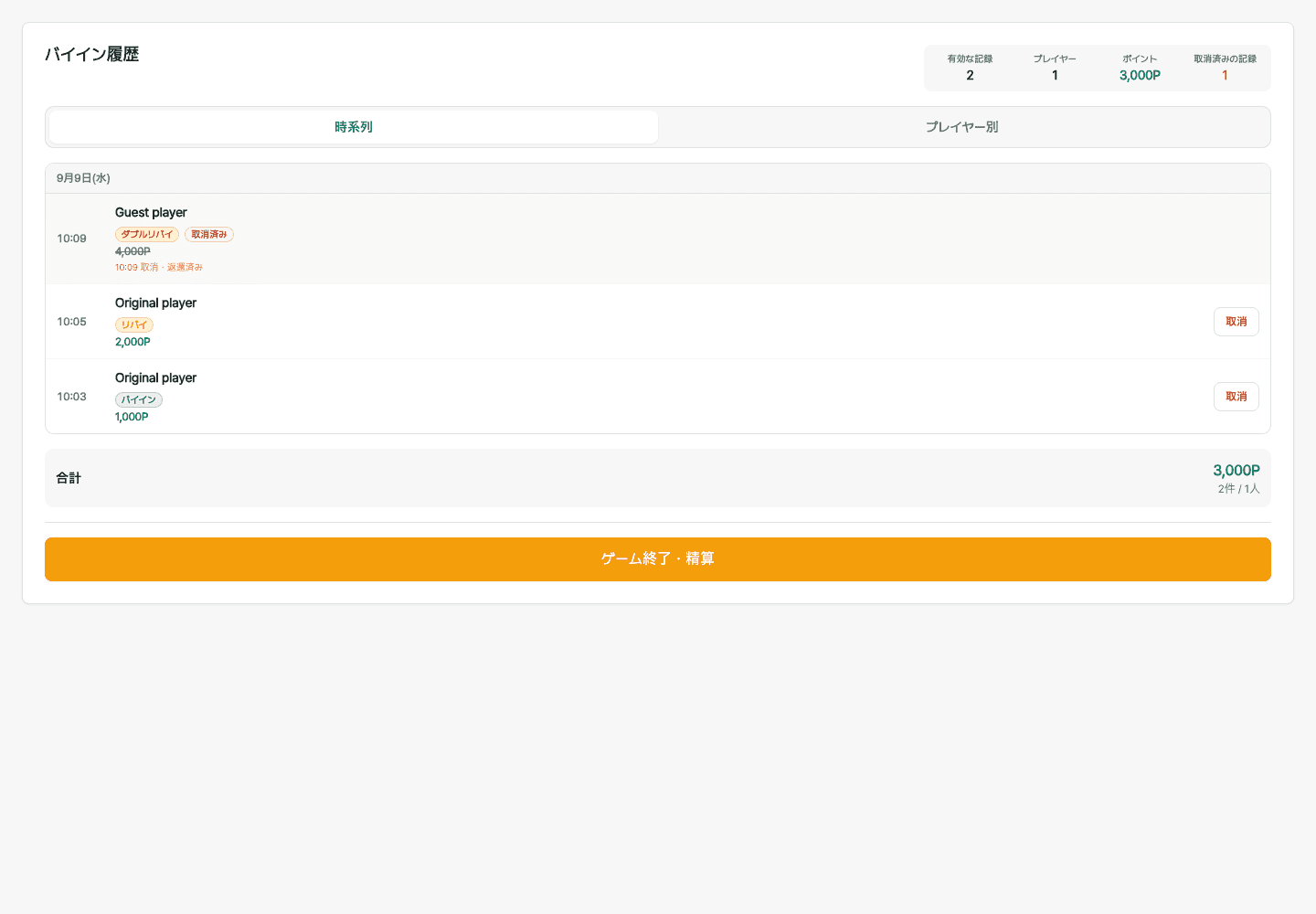This screenshot has height=914, width=1316.
Task: Click the 10:03 timestamp
Action: [x=71, y=397]
